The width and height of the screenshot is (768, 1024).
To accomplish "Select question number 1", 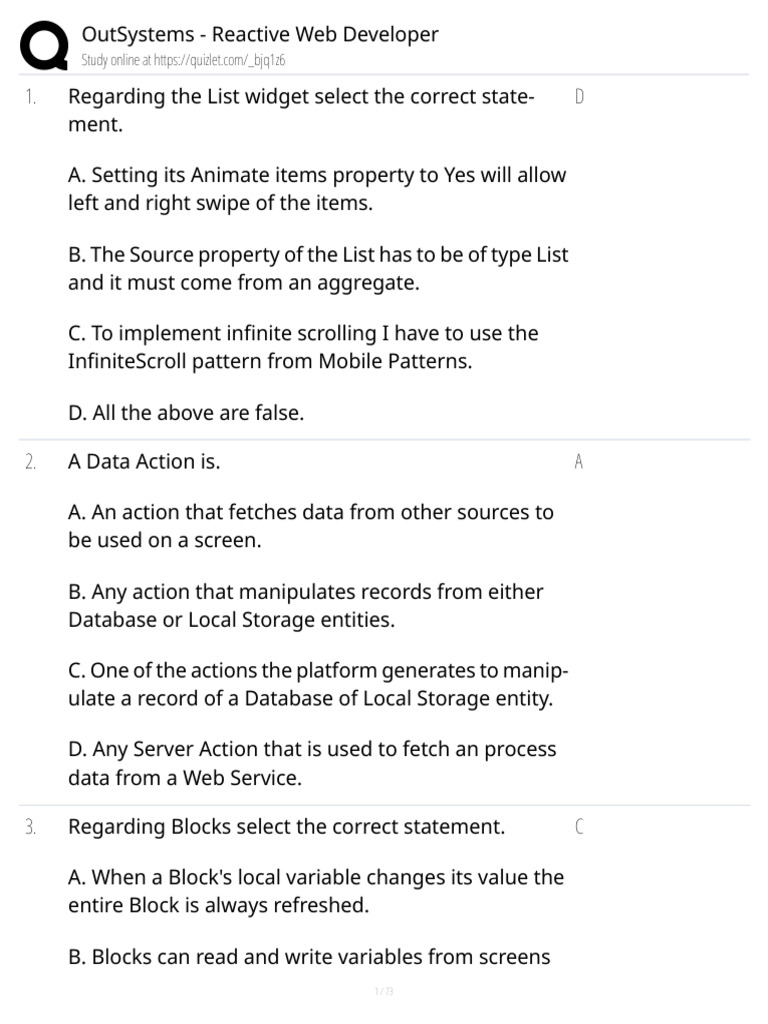I will [x=31, y=97].
